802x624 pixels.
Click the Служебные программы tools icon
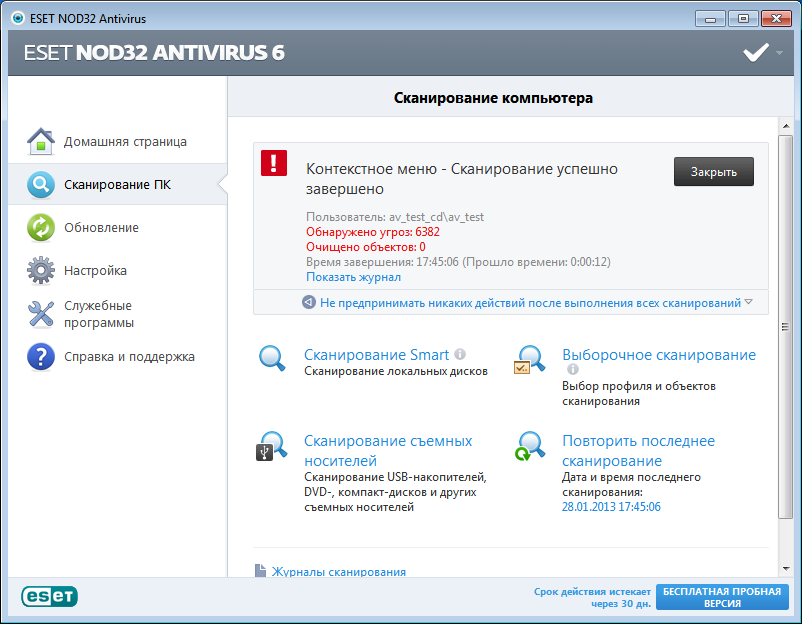pos(40,314)
